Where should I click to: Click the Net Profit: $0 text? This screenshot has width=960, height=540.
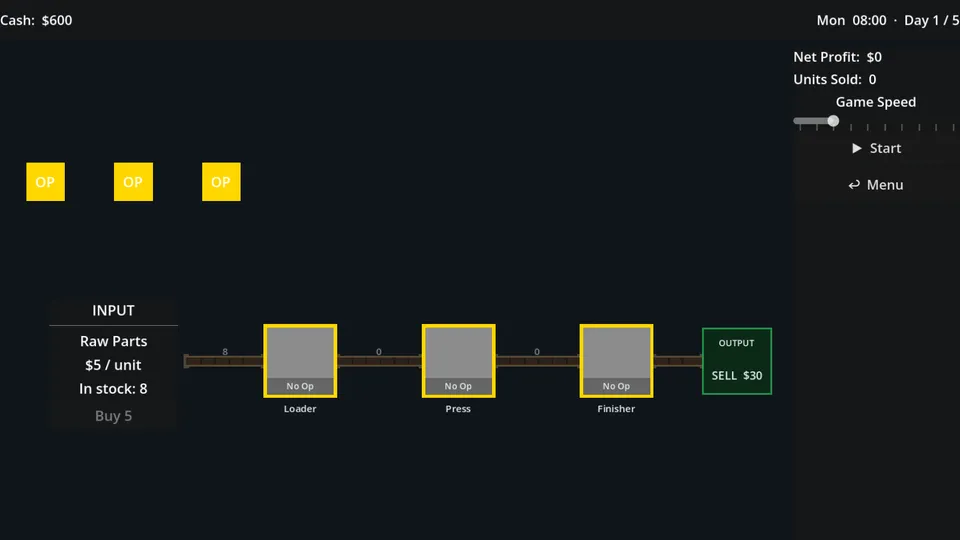click(838, 57)
